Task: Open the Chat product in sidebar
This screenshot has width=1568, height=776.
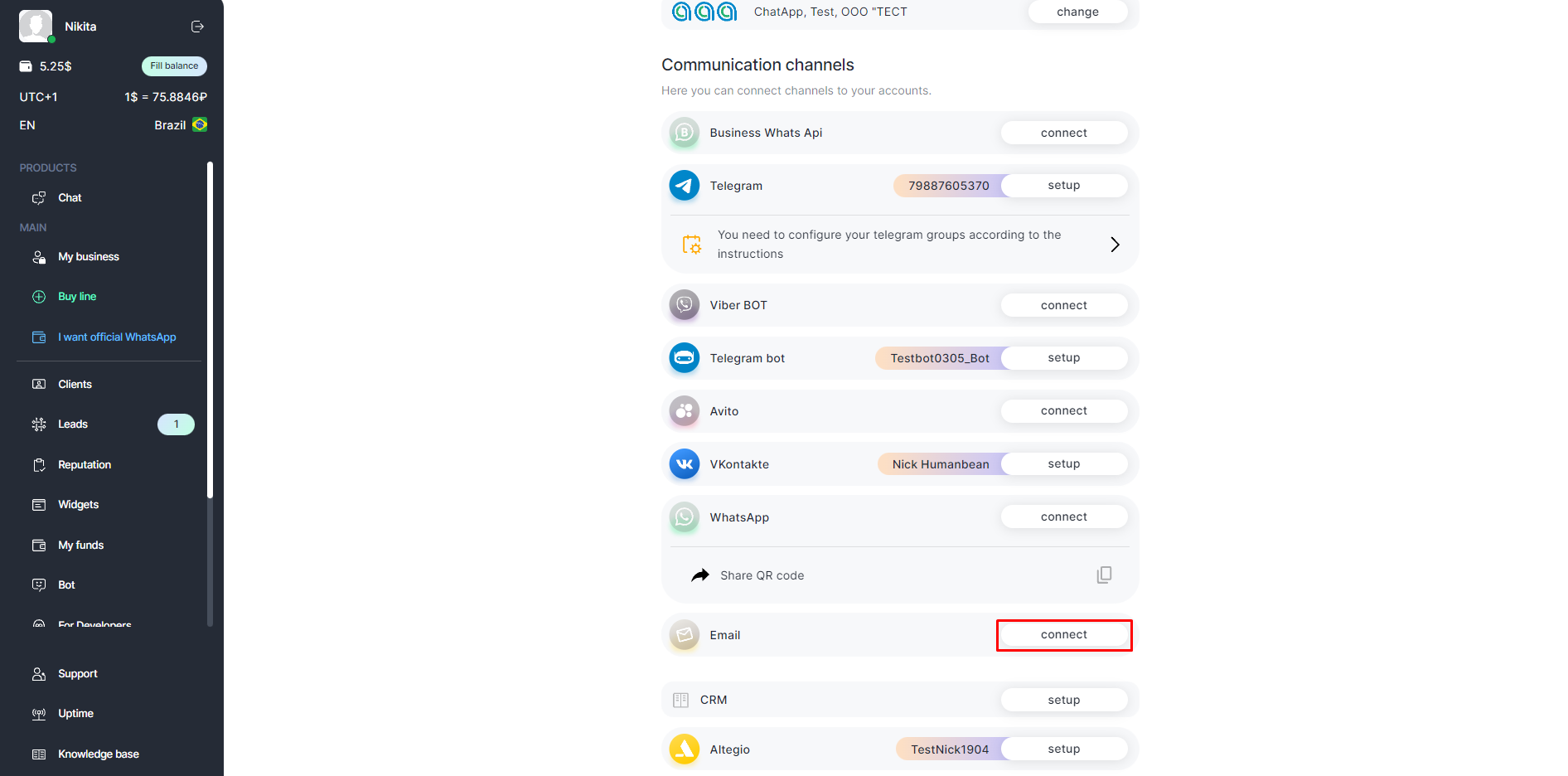Action: click(x=70, y=198)
